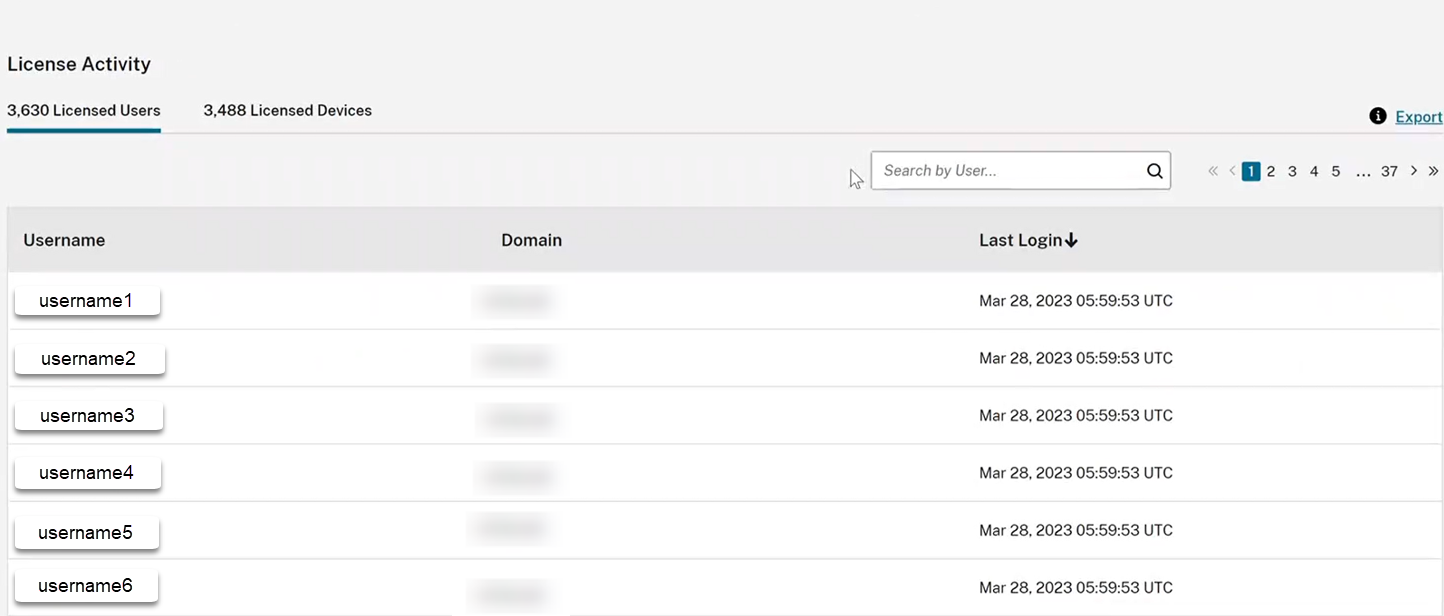
Task: Go to page 3
Action: [x=1292, y=171]
